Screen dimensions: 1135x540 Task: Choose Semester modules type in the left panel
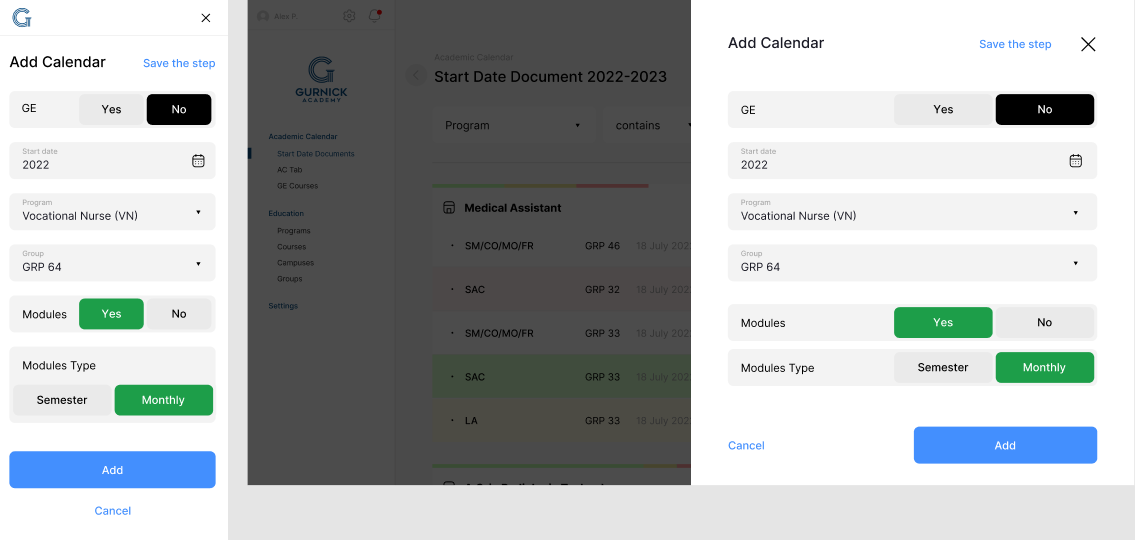point(62,400)
